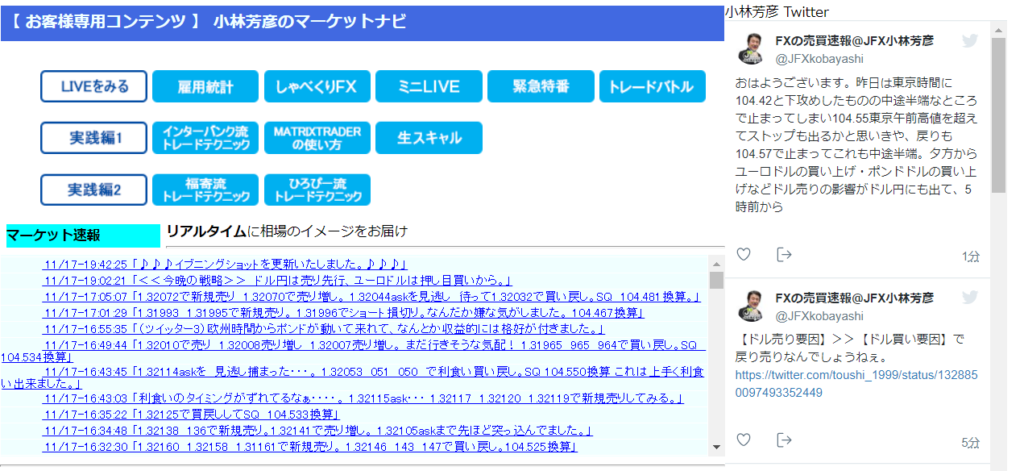
Task: Open the 11/17-16:34:48 news entry
Action: point(318,430)
